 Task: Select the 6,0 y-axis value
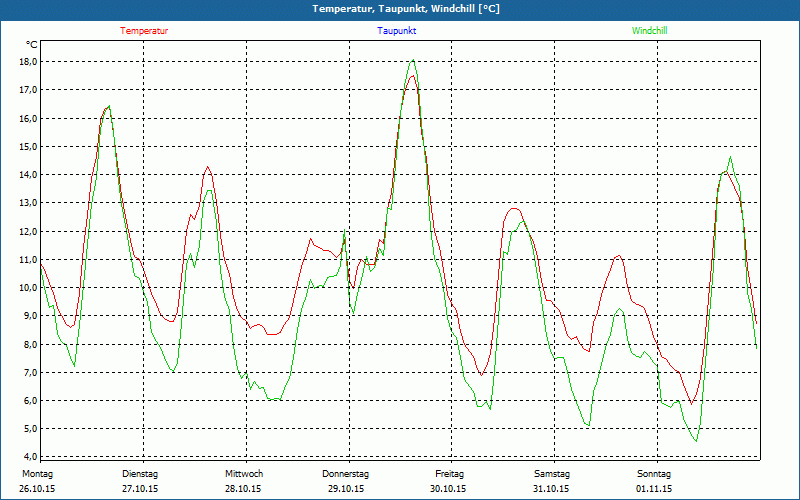(31, 400)
